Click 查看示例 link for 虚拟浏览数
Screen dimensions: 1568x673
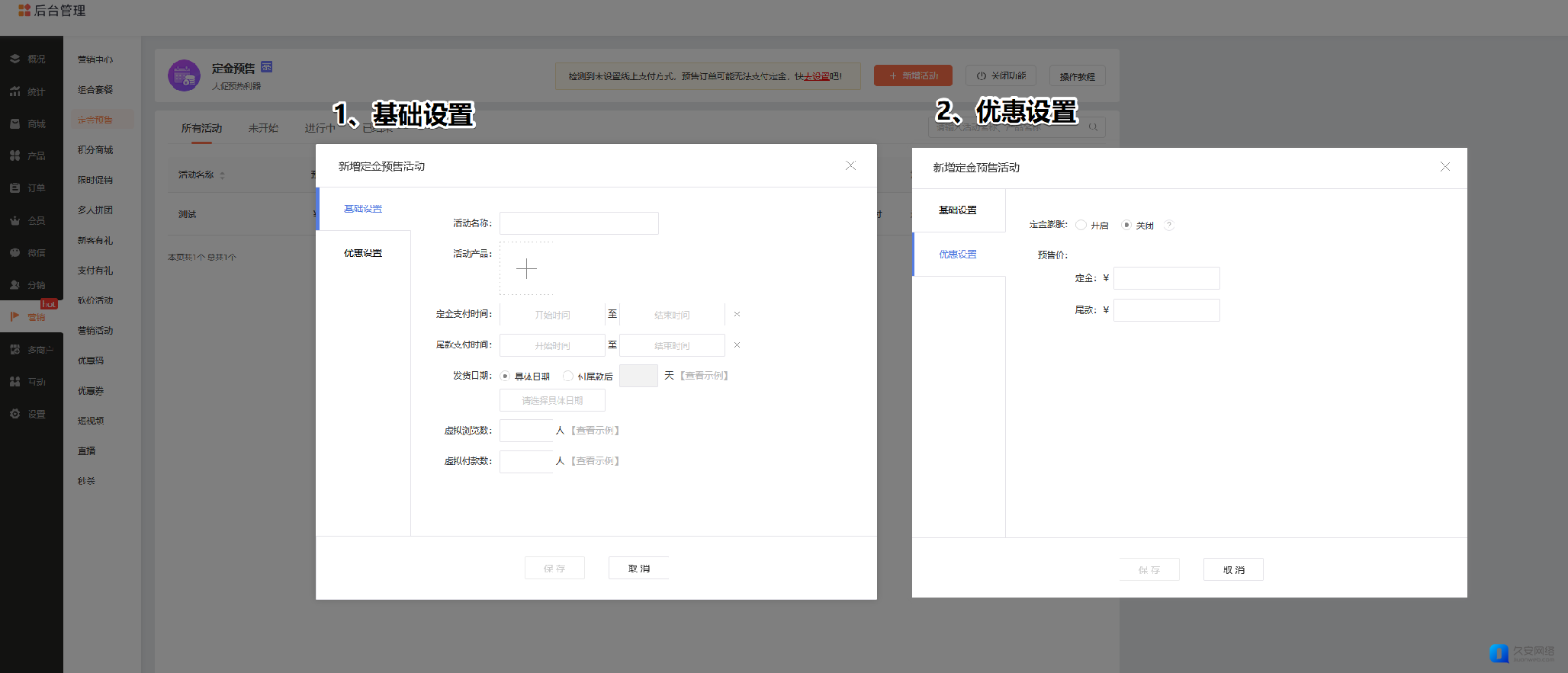pyautogui.click(x=595, y=431)
